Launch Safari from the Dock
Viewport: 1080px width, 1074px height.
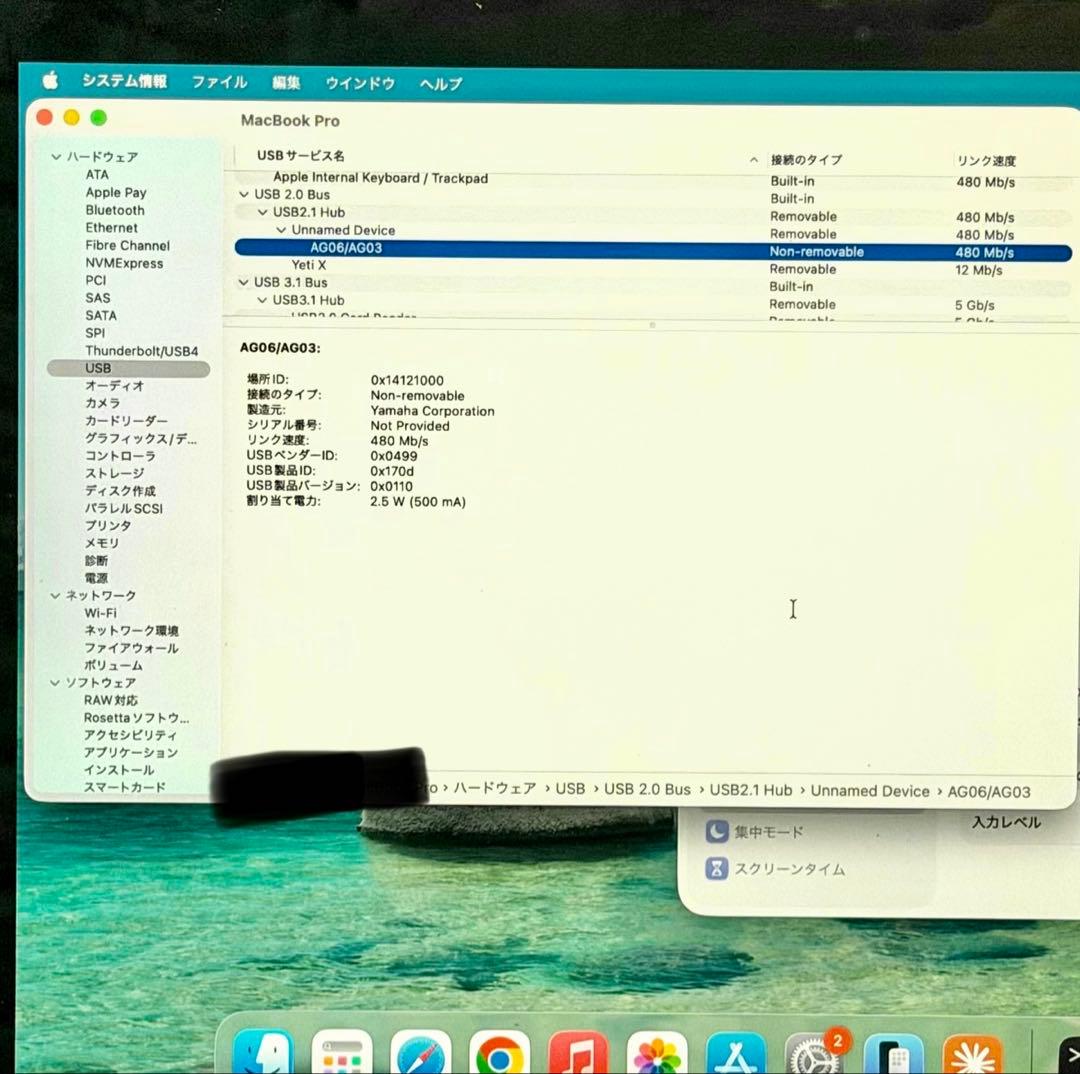coord(421,1053)
